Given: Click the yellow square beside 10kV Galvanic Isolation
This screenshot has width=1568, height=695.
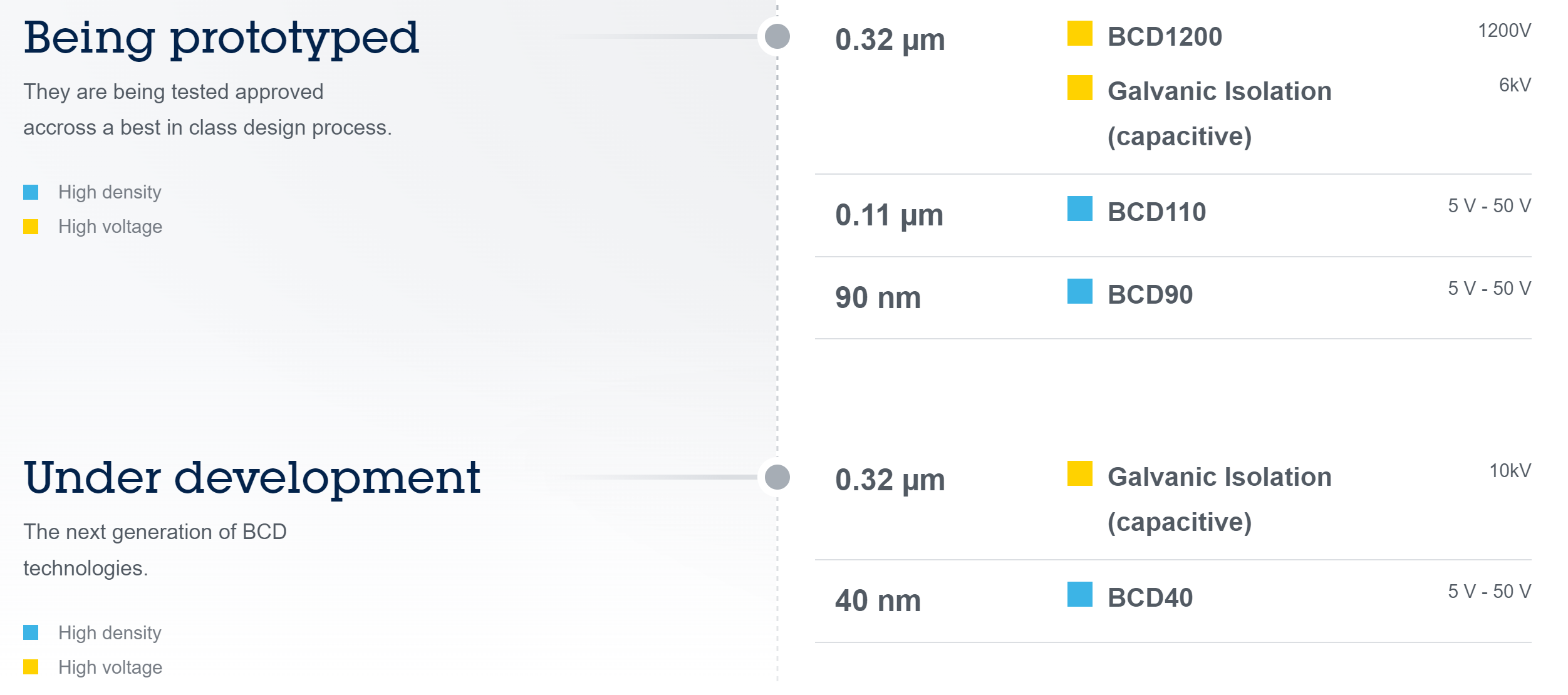Looking at the screenshot, I should pyautogui.click(x=1079, y=474).
